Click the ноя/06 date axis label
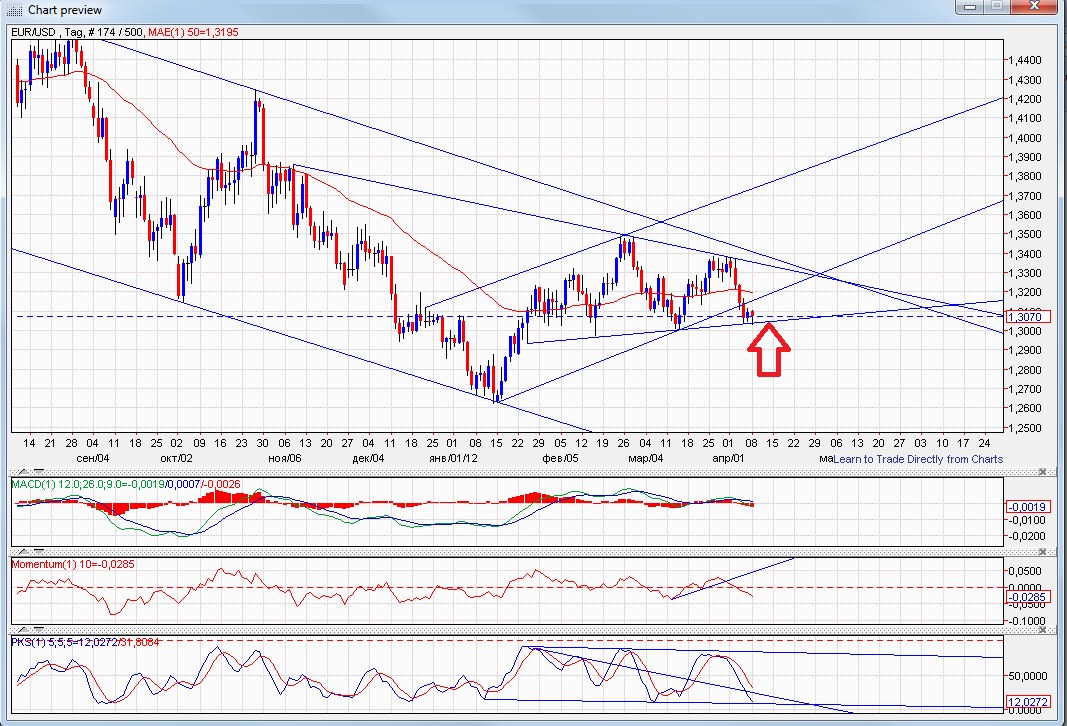 pos(284,459)
